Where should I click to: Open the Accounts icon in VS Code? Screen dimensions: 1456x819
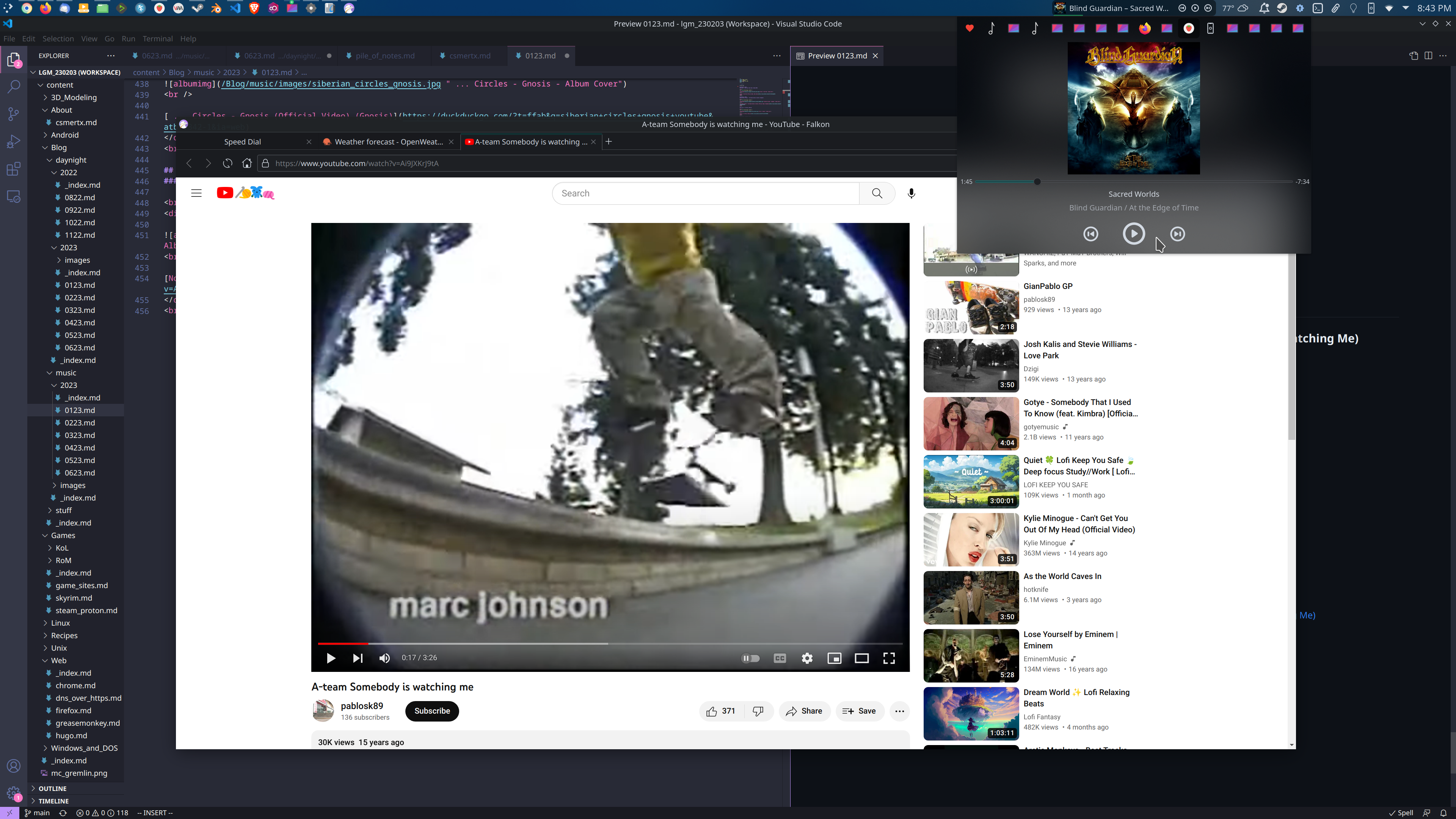click(x=14, y=766)
